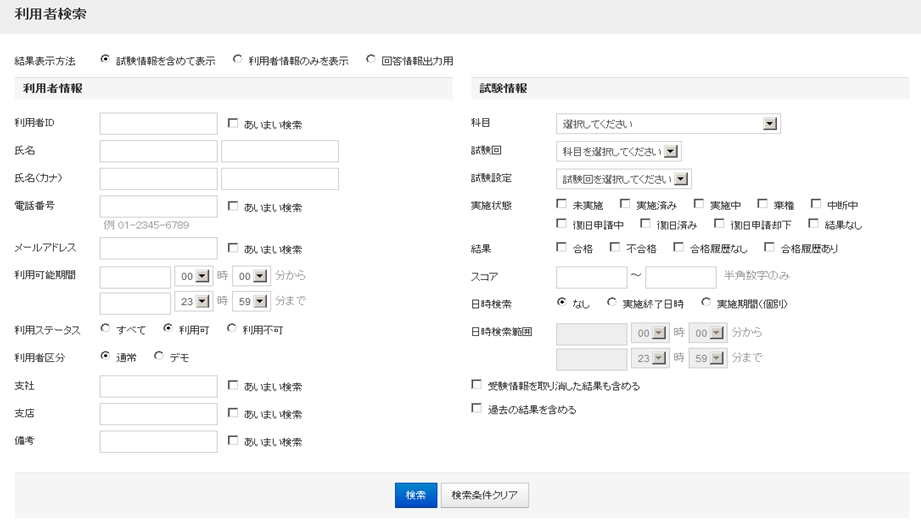Select 利用者情報のみを表示 radio option

point(238,60)
